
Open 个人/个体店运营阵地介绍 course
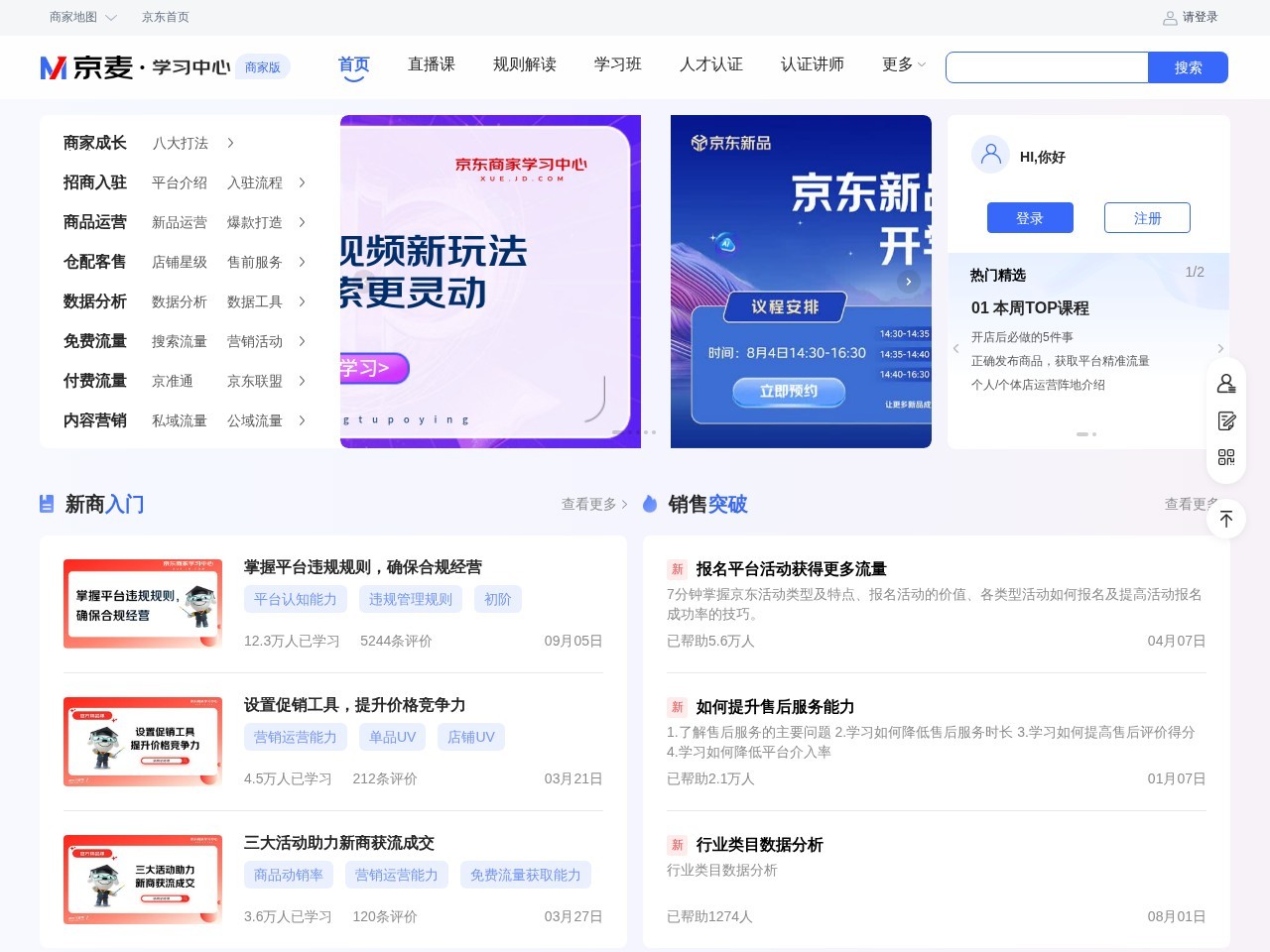1038,385
